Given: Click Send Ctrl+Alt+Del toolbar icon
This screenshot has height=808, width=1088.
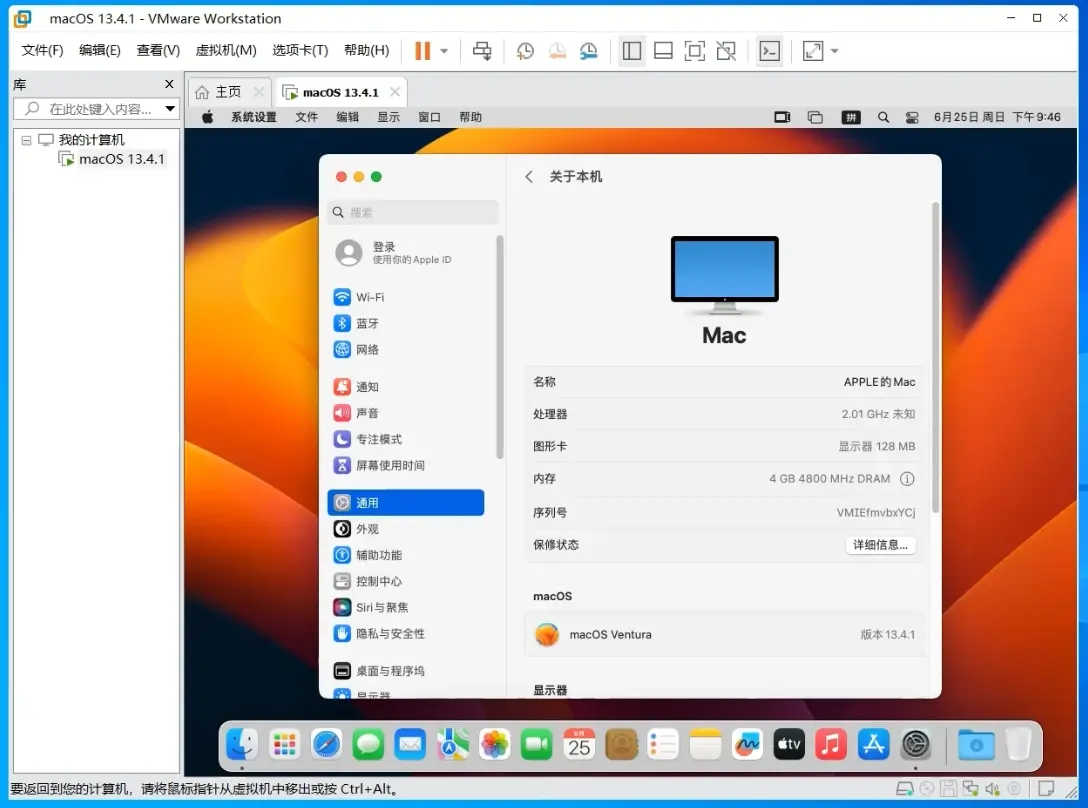Looking at the screenshot, I should (x=482, y=51).
